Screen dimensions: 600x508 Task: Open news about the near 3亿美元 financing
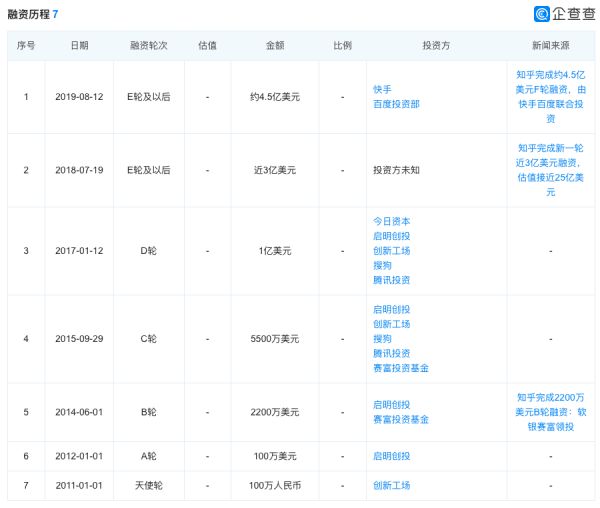tap(551, 169)
